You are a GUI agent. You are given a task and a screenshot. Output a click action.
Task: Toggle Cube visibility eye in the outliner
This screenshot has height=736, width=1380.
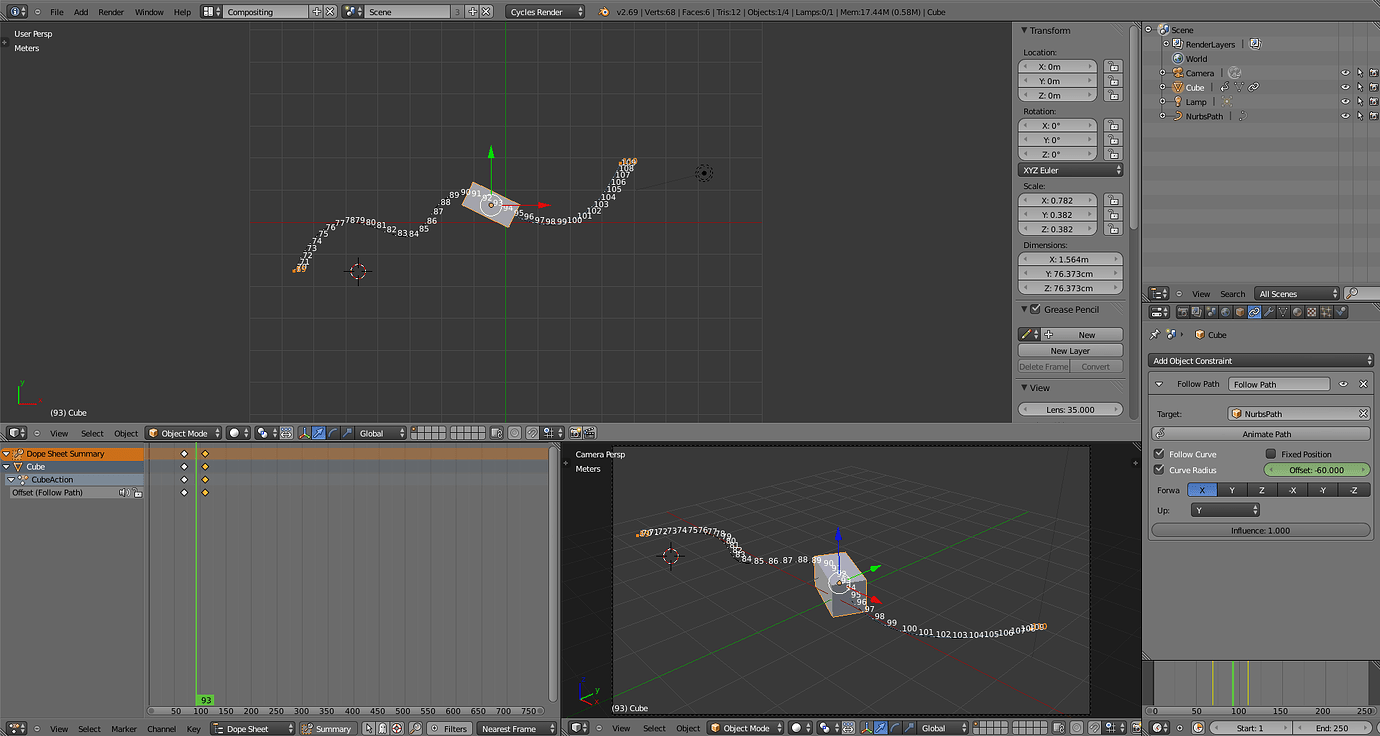[1345, 87]
